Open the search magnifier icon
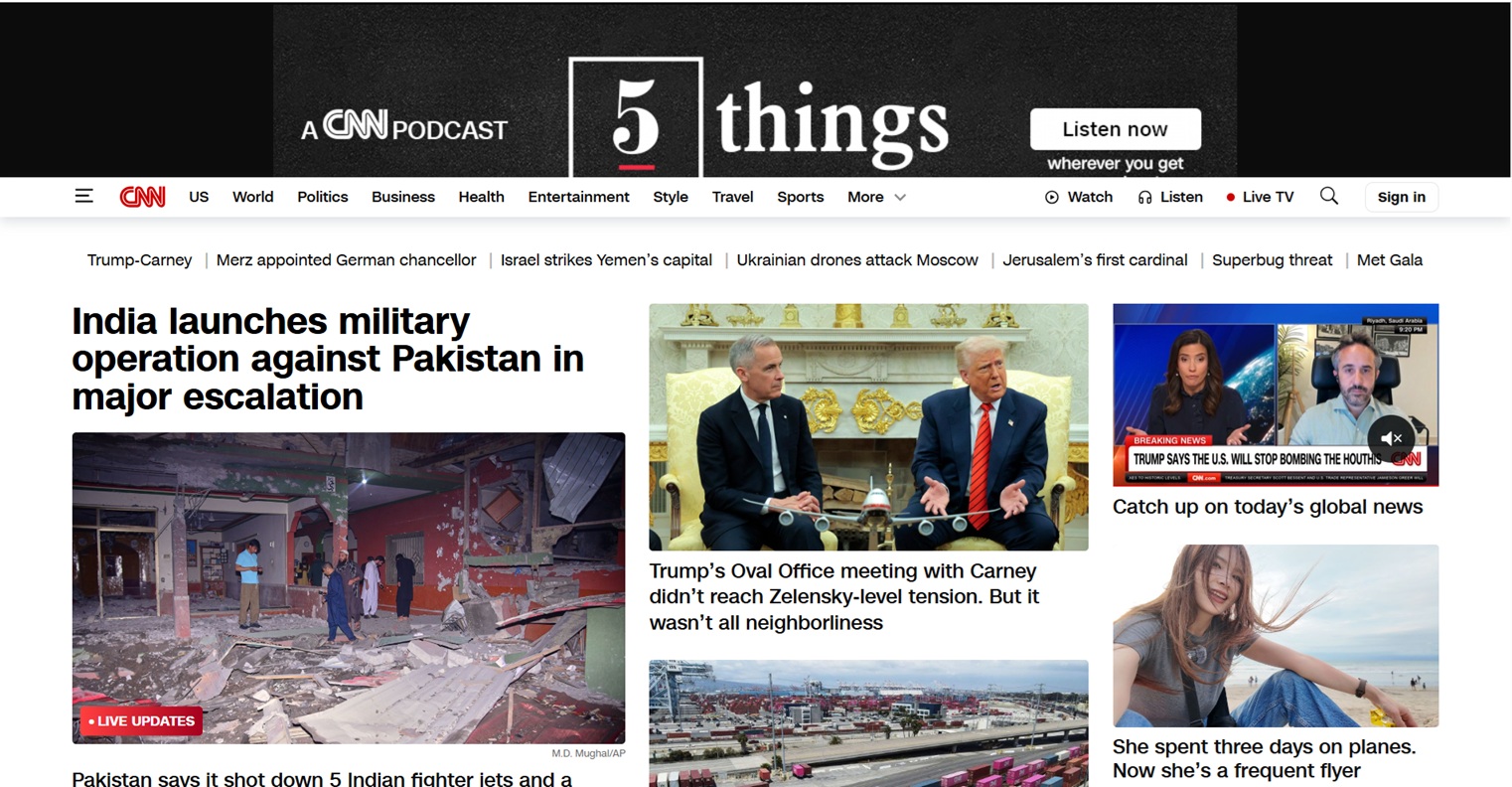The height and width of the screenshot is (787, 1512). click(x=1328, y=197)
